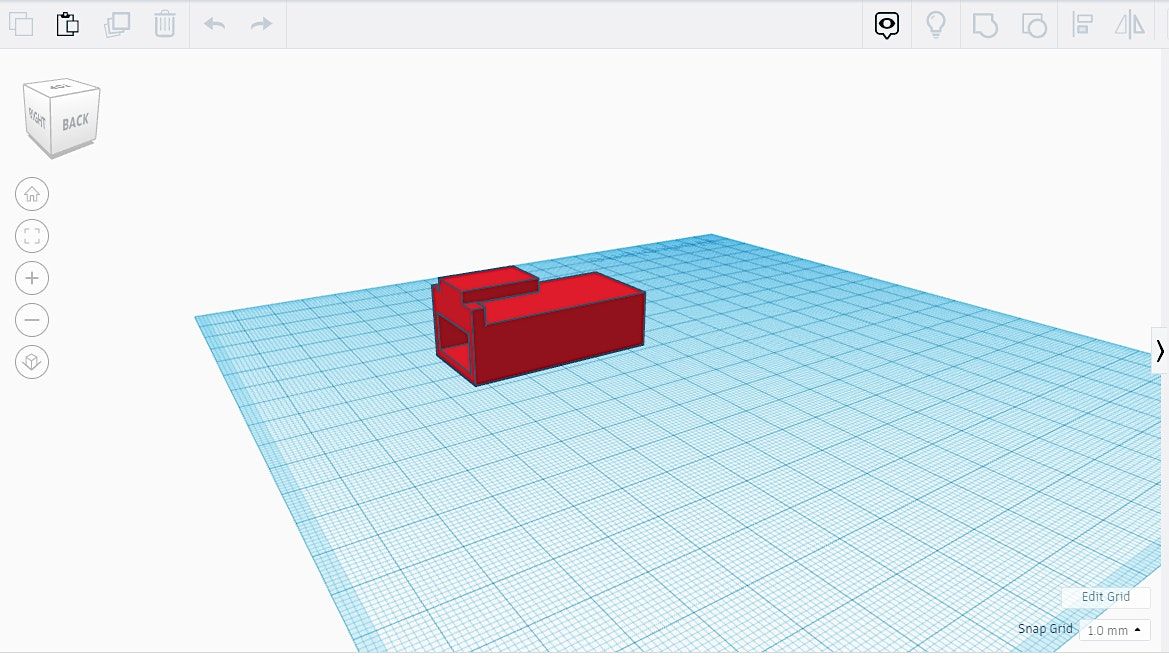Click the Ungroup shapes icon
The image size is (1169, 659).
(1033, 25)
